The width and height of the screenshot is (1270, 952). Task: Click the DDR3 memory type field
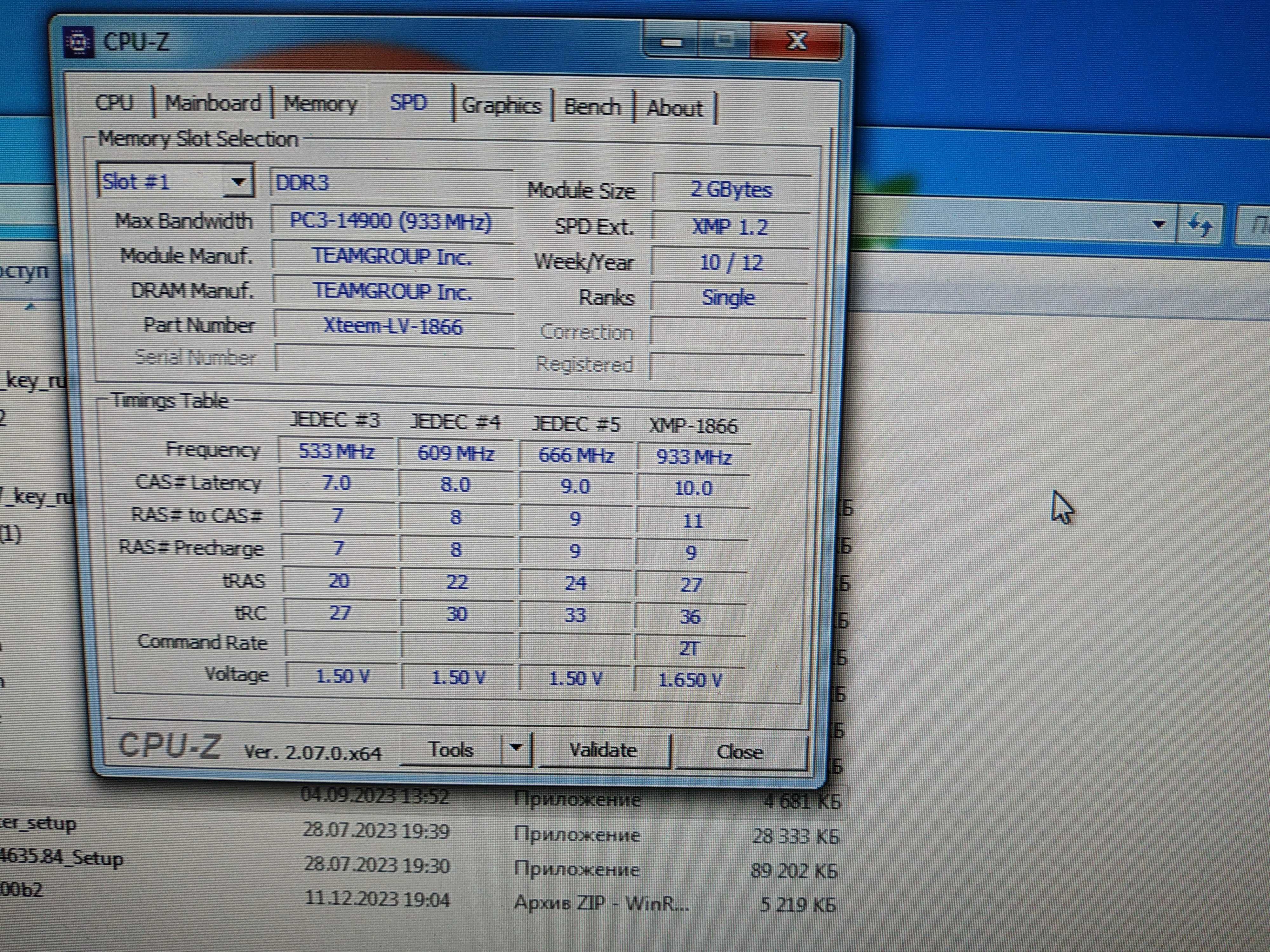[x=391, y=184]
